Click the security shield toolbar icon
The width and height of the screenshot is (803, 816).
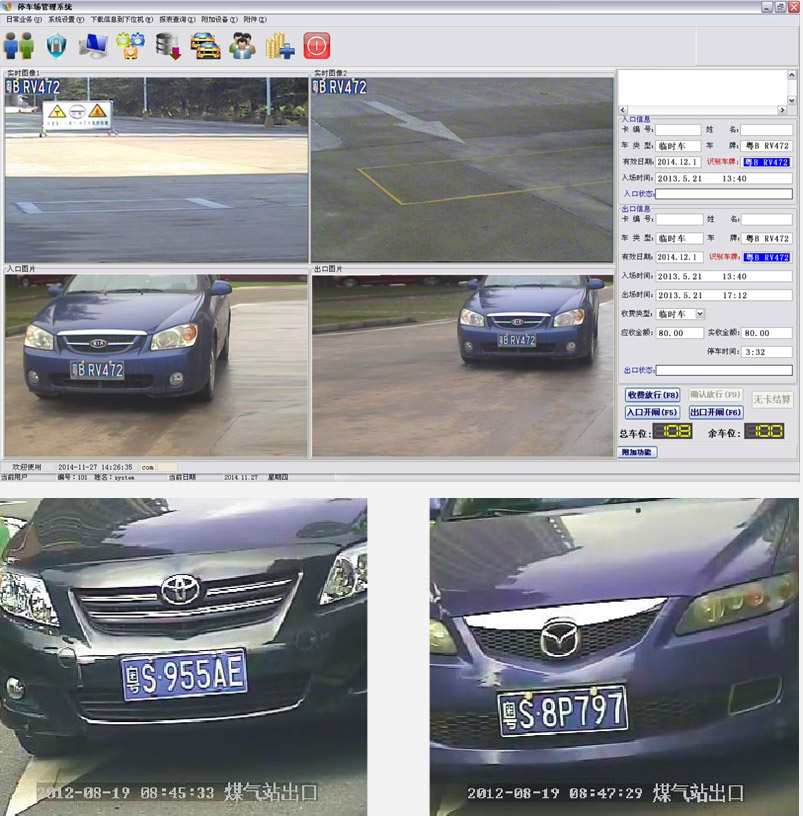point(58,45)
